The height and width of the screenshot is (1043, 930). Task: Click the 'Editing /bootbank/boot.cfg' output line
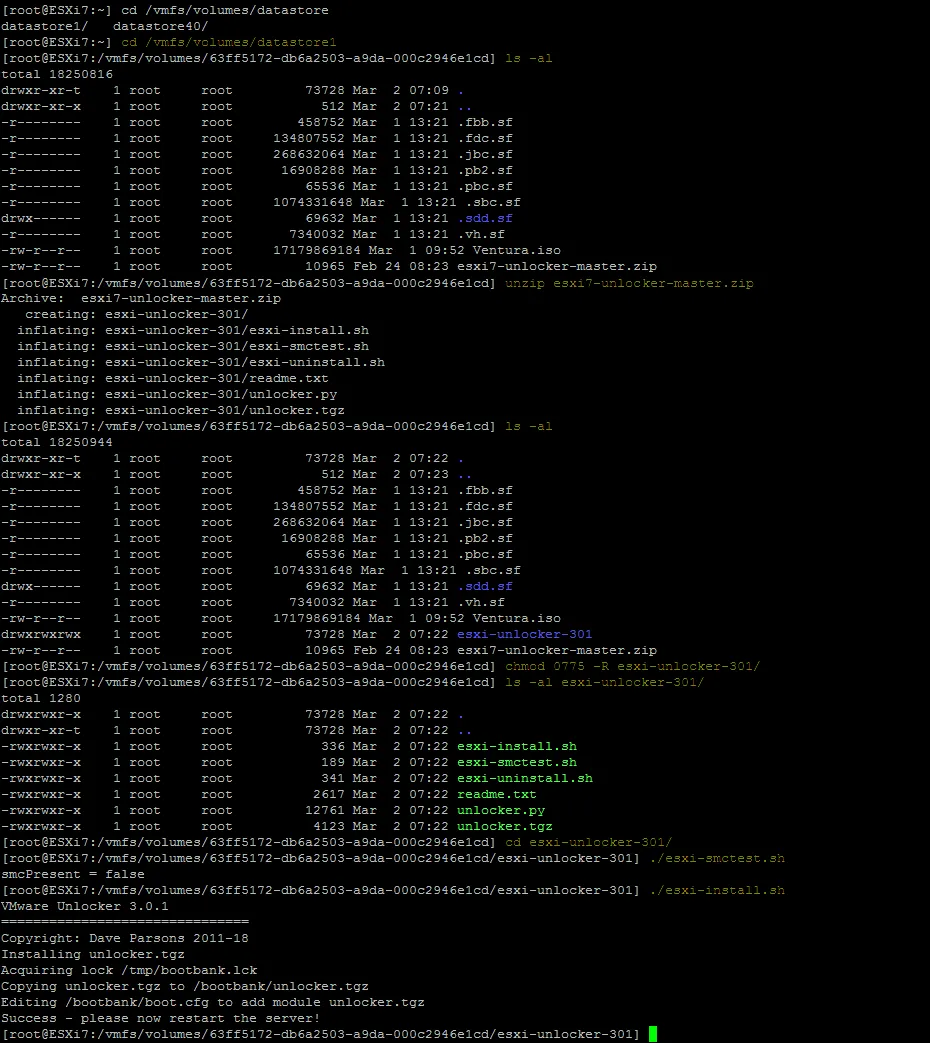(x=212, y=1002)
